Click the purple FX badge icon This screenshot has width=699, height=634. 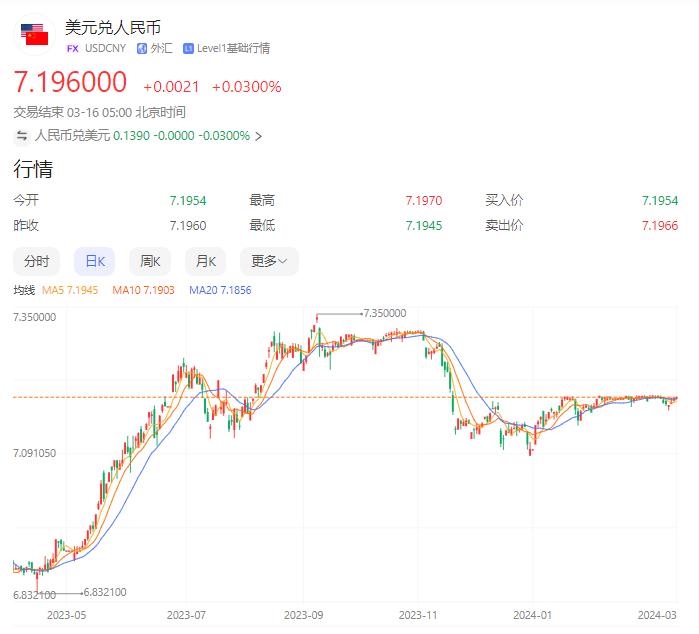point(73,48)
